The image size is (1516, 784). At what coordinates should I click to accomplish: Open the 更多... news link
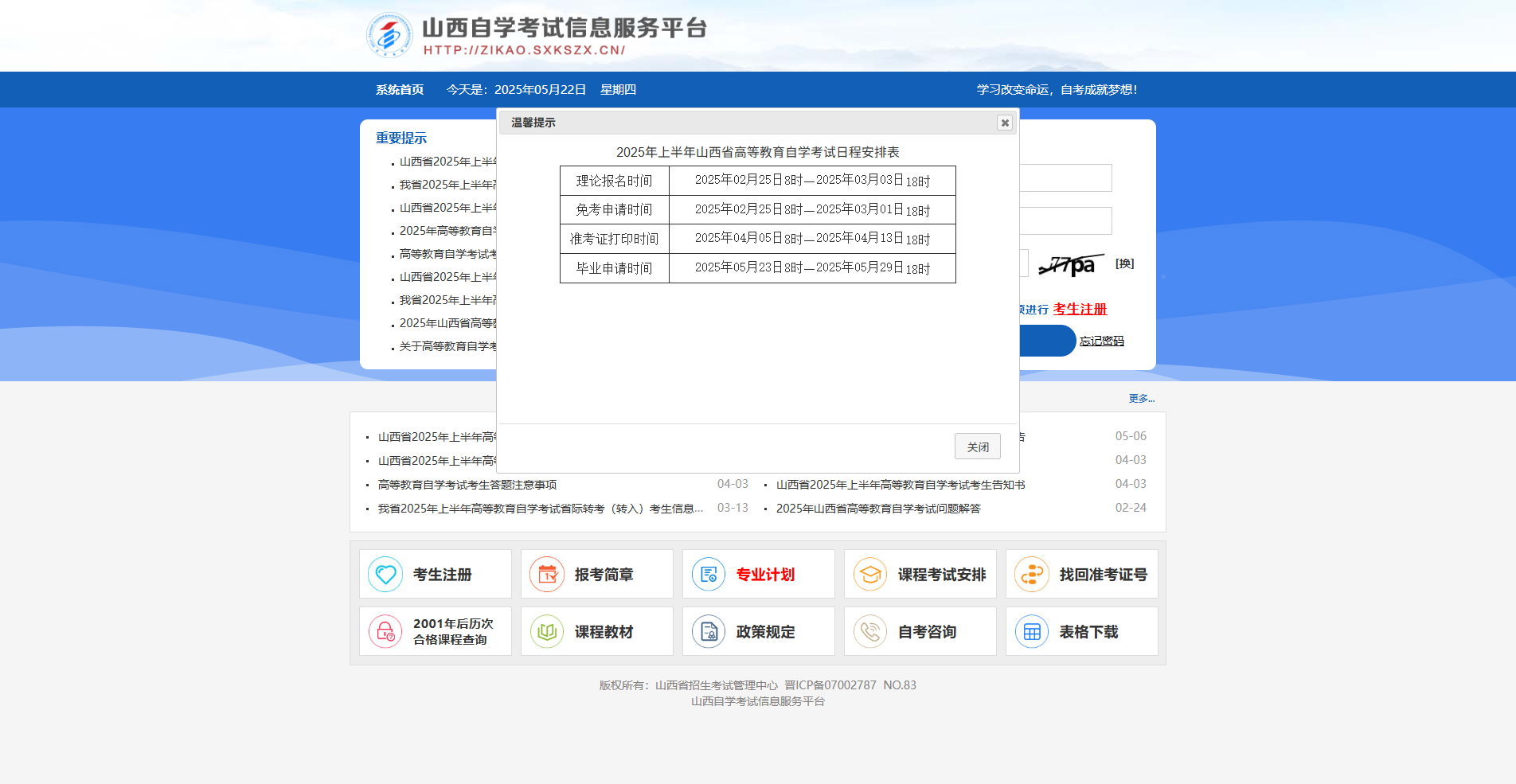click(x=1140, y=398)
